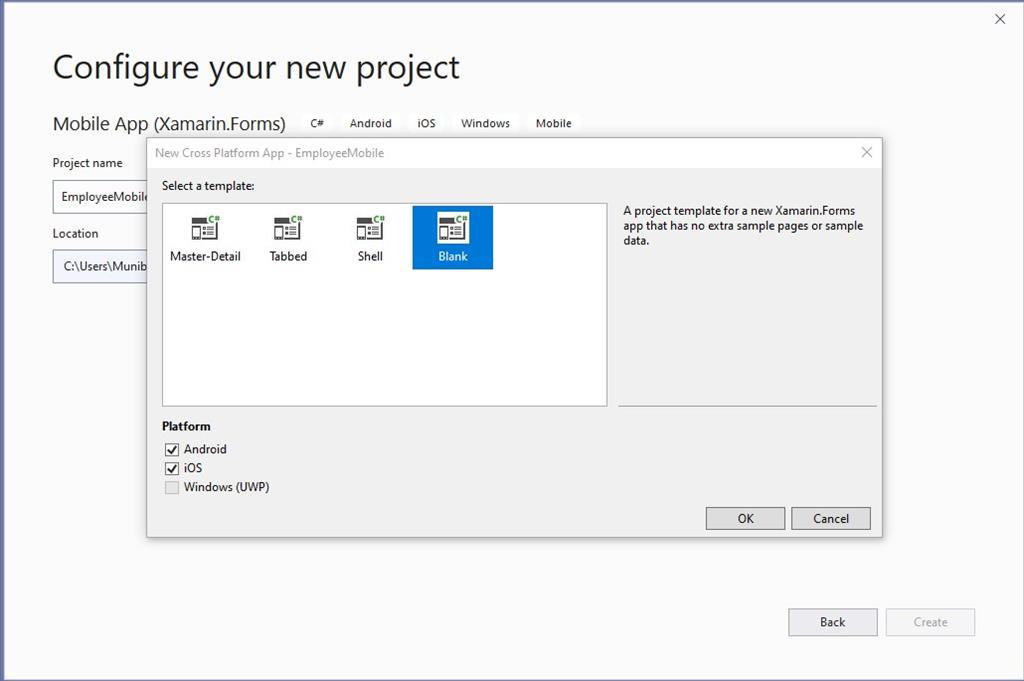The image size is (1024, 681).
Task: Click the Select a template label
Action: pos(208,186)
